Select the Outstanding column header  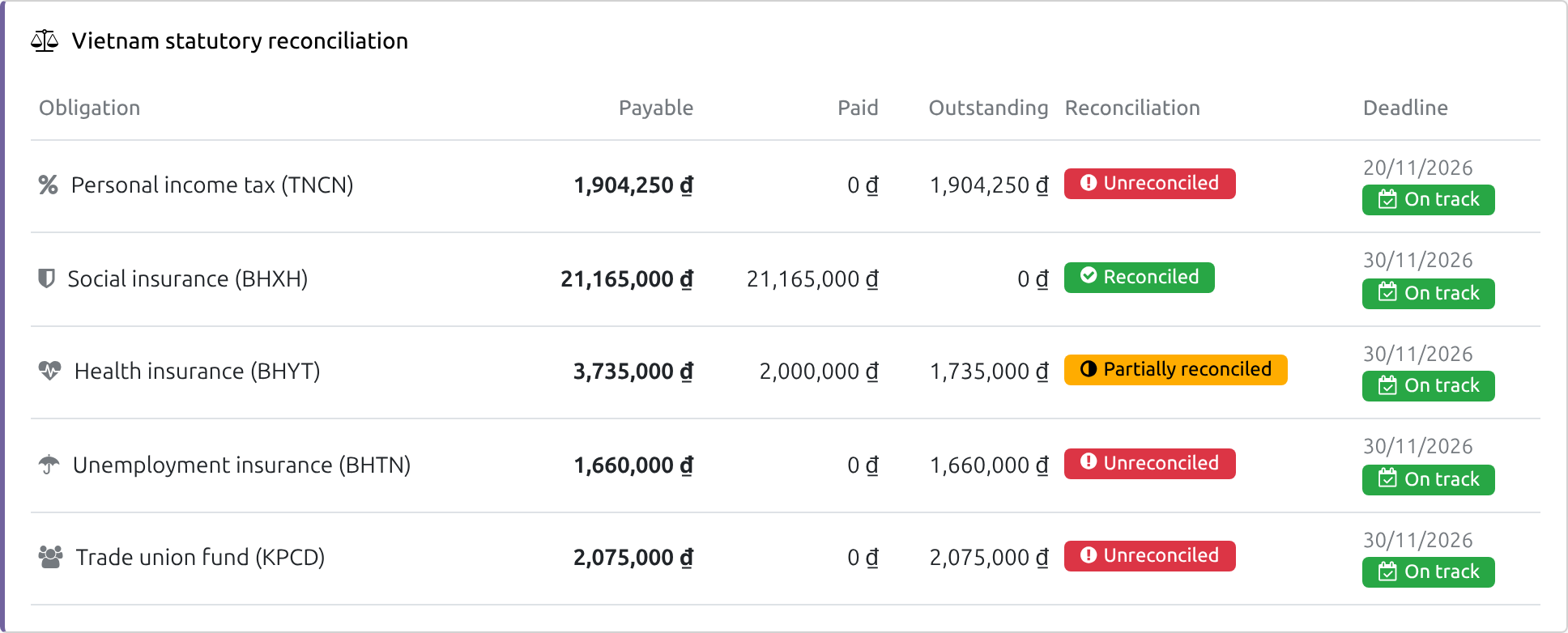pyautogui.click(x=988, y=108)
